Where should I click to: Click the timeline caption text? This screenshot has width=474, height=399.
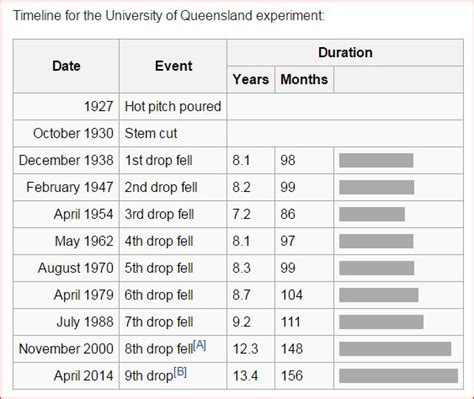coord(168,16)
